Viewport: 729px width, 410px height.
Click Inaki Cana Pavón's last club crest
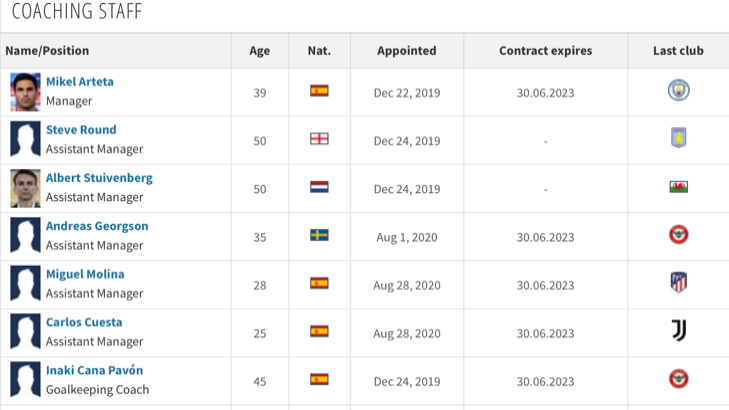pyautogui.click(x=678, y=379)
